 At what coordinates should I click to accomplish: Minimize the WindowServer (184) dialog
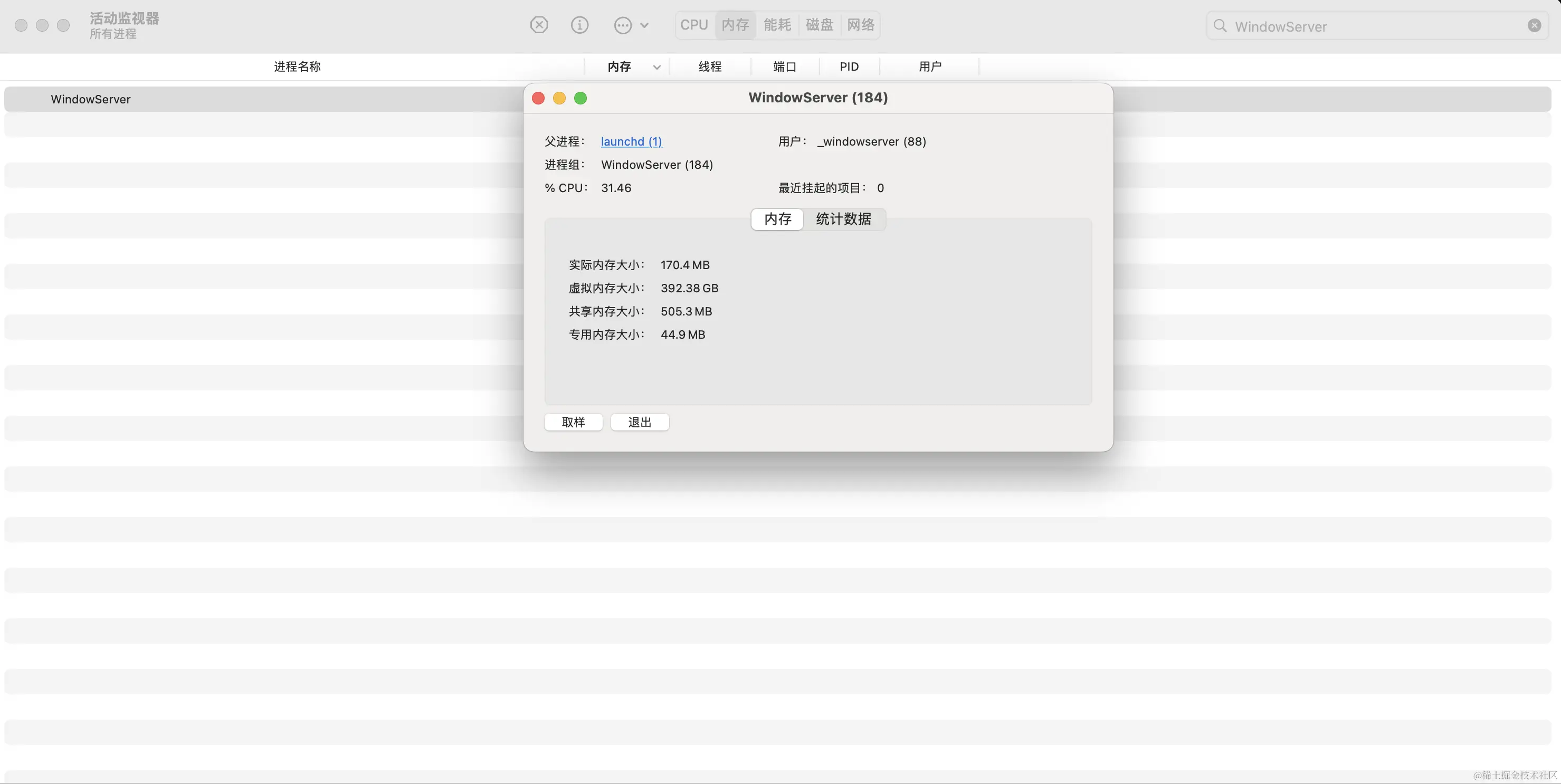click(x=559, y=98)
